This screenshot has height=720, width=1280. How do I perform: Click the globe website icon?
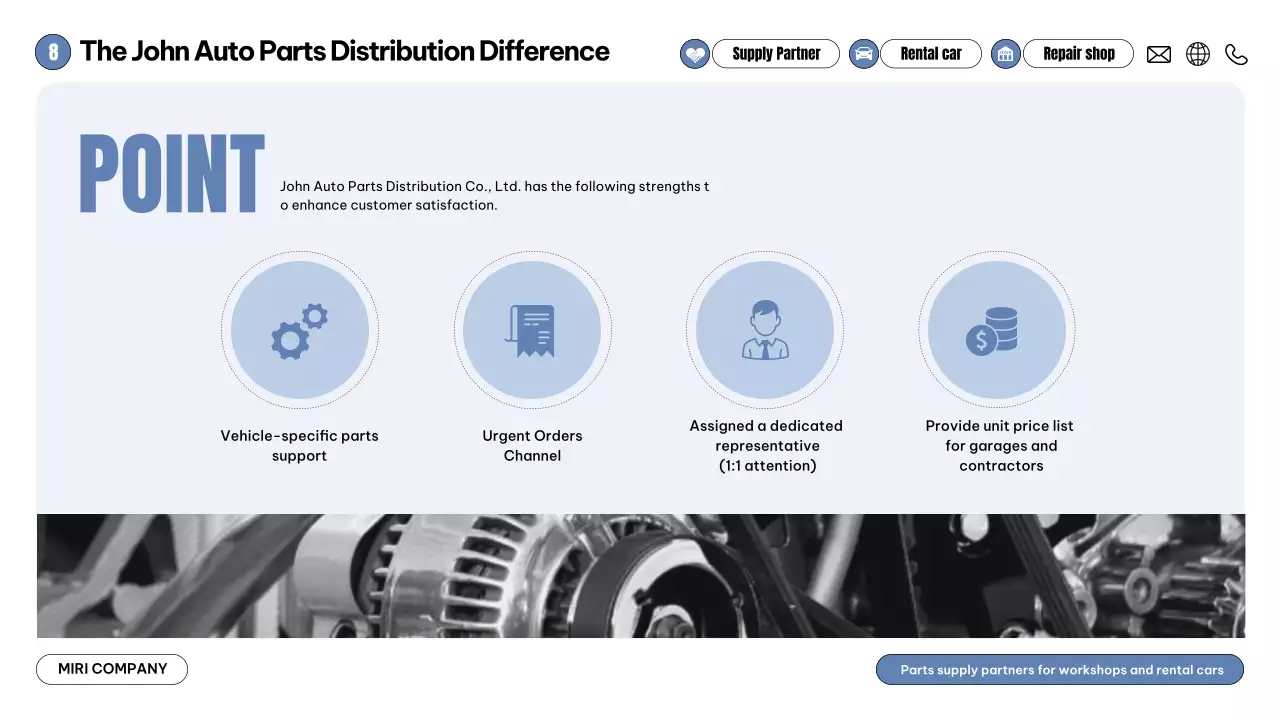tap(1198, 54)
